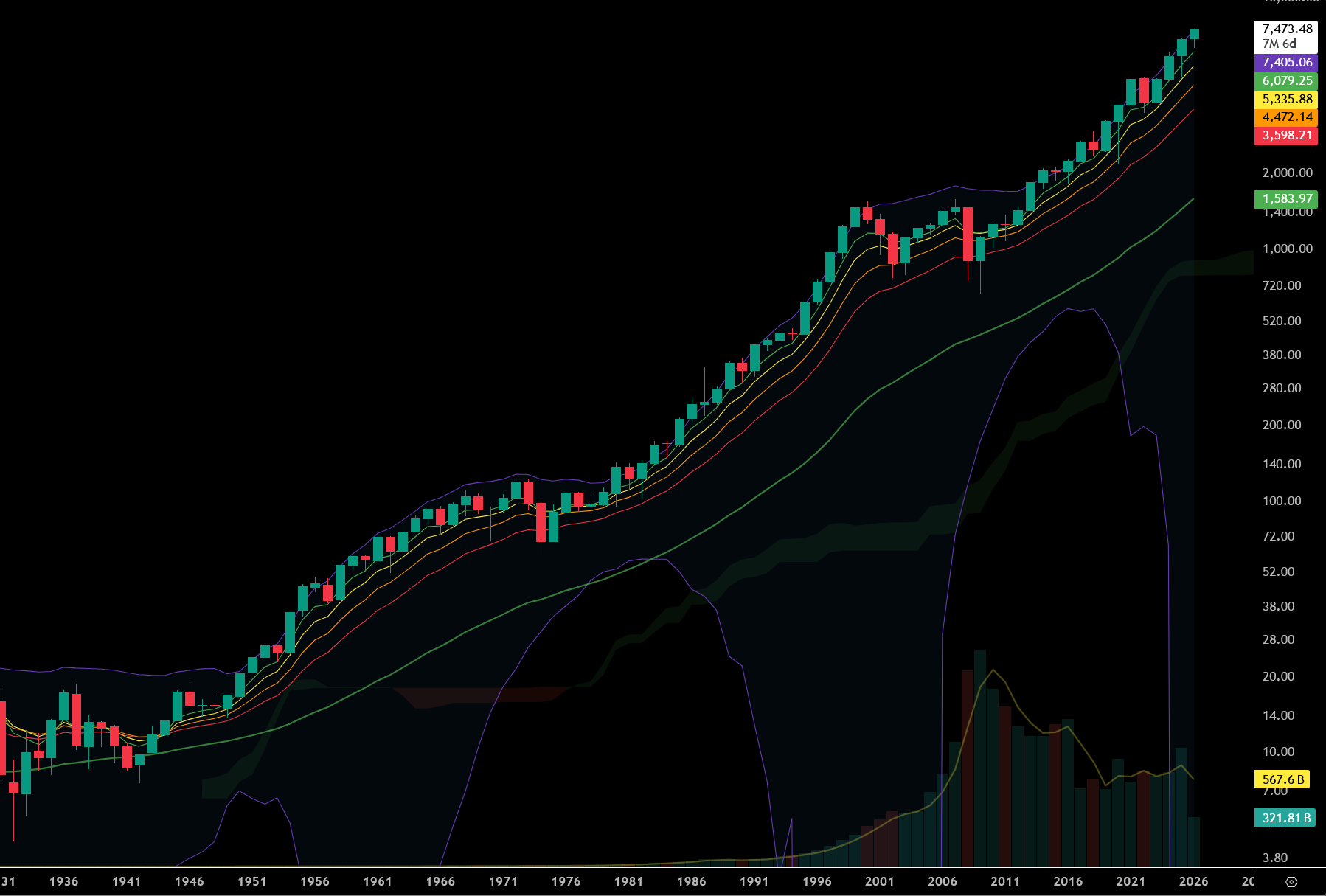Click the 1,000.00 price scale value
Screen dimensions: 1326x896
pyautogui.click(x=1288, y=249)
